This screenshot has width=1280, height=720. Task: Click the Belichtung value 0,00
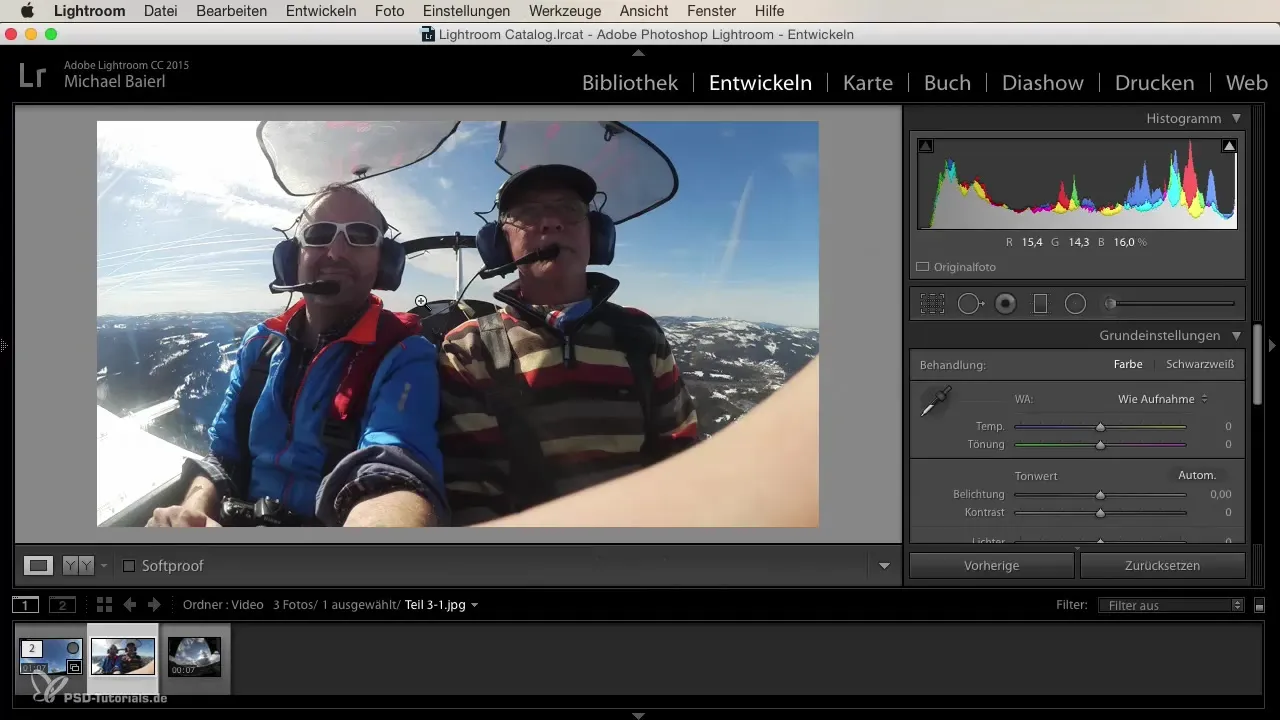point(1220,495)
